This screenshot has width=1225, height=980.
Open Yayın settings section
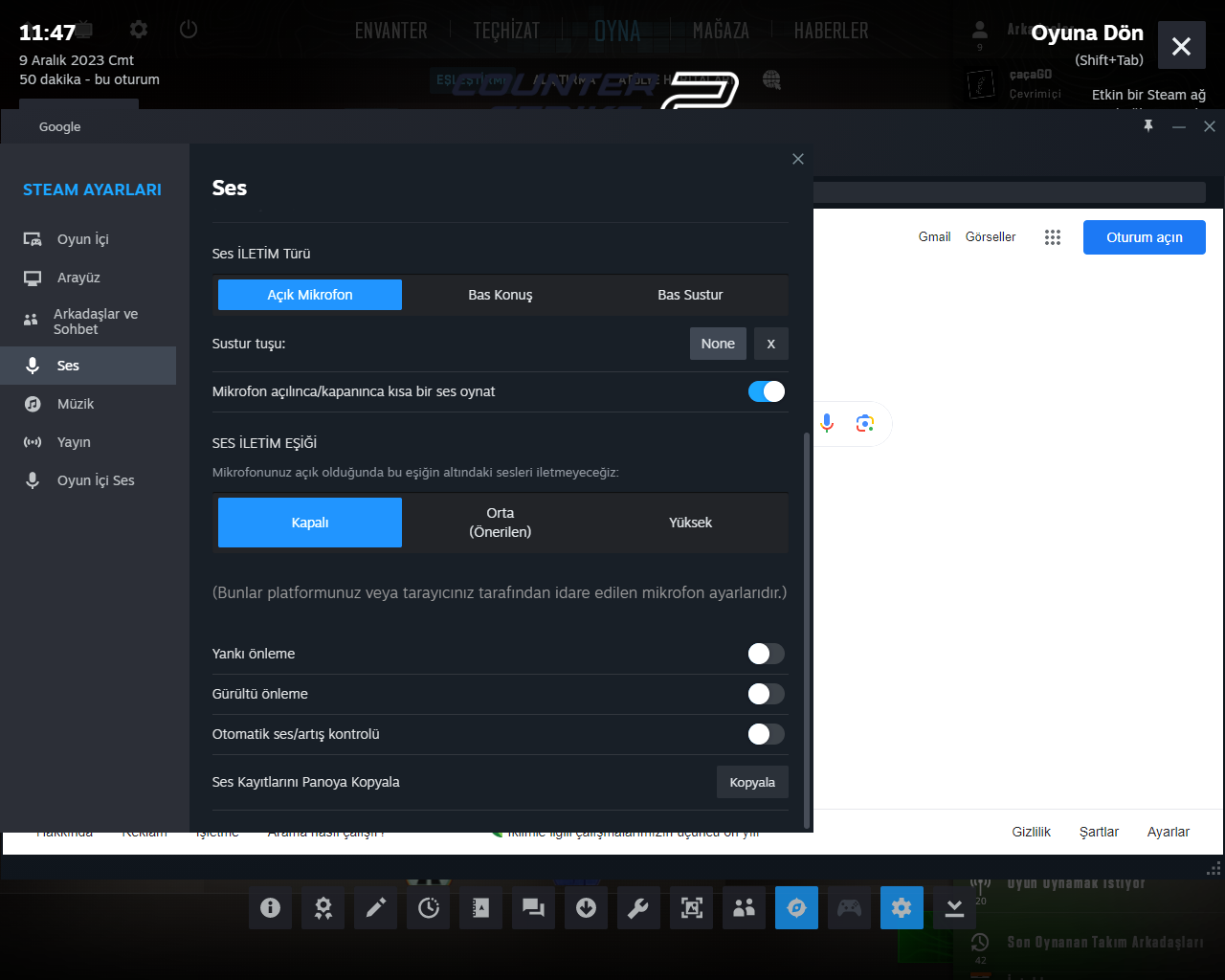coord(88,442)
